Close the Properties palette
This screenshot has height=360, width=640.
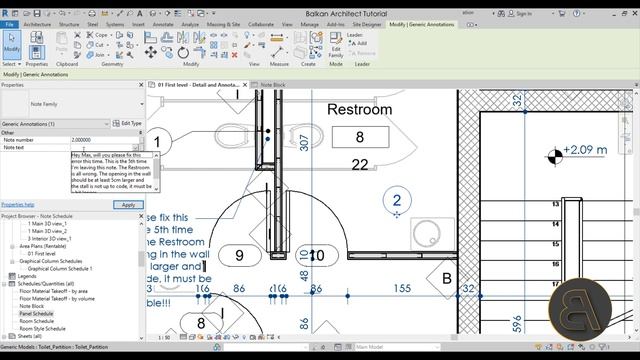coord(141,85)
